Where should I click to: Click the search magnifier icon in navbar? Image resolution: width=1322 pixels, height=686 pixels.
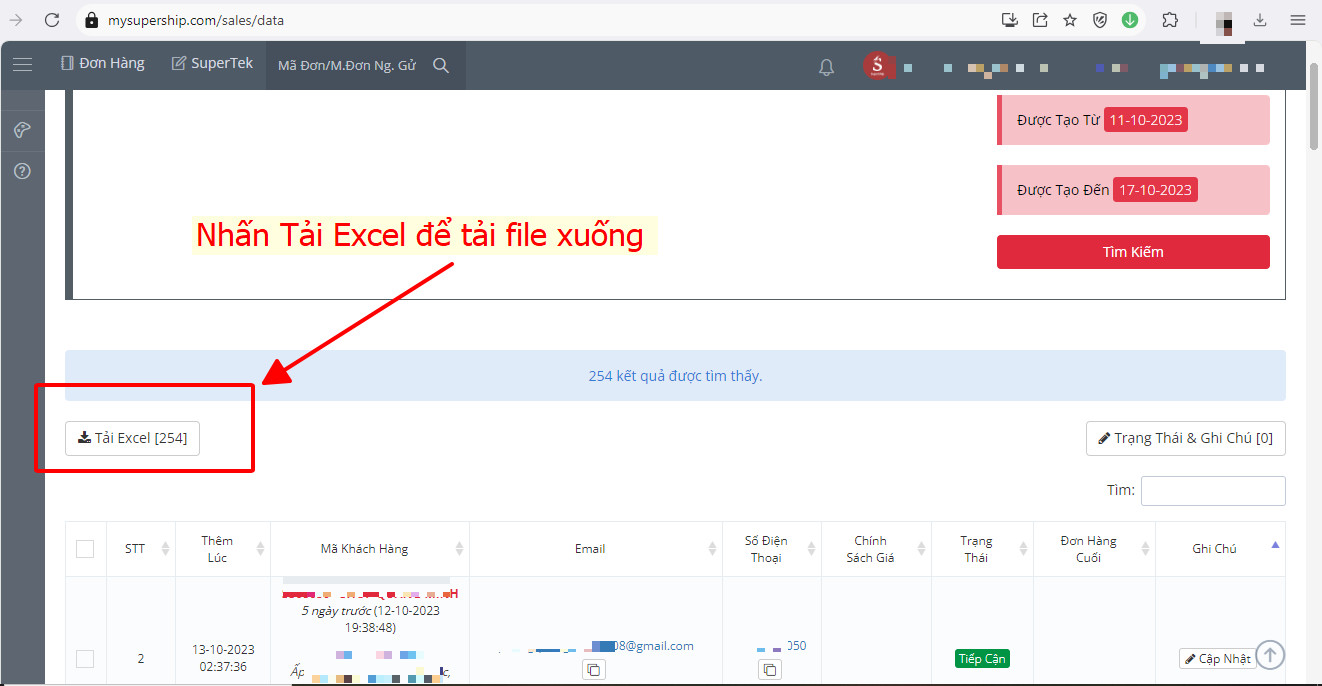click(x=441, y=65)
